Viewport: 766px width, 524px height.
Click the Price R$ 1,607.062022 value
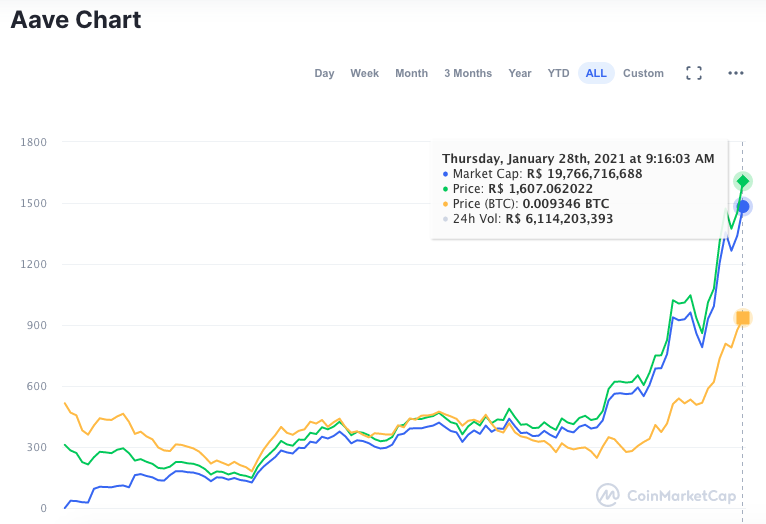click(x=540, y=189)
